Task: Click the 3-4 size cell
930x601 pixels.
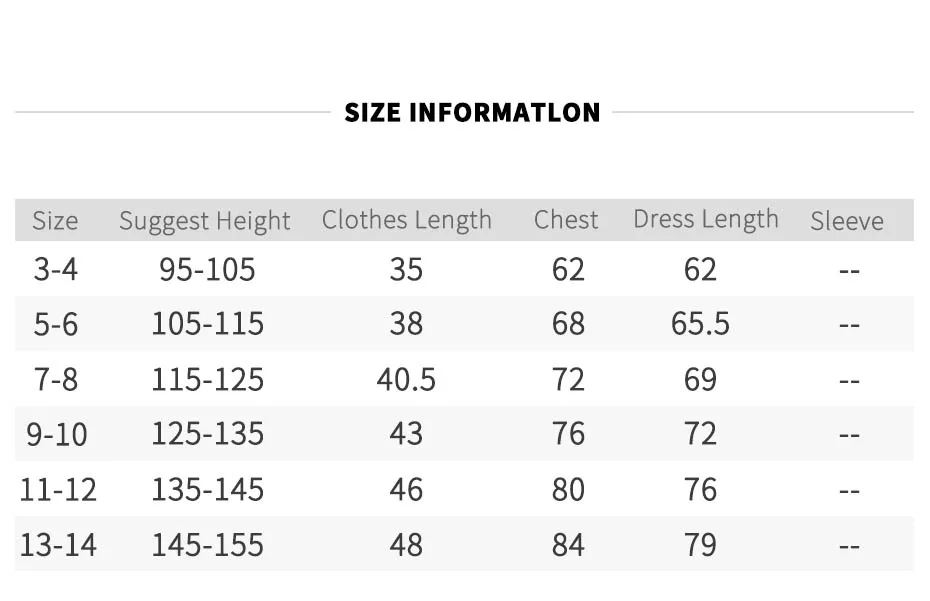Action: 56,269
